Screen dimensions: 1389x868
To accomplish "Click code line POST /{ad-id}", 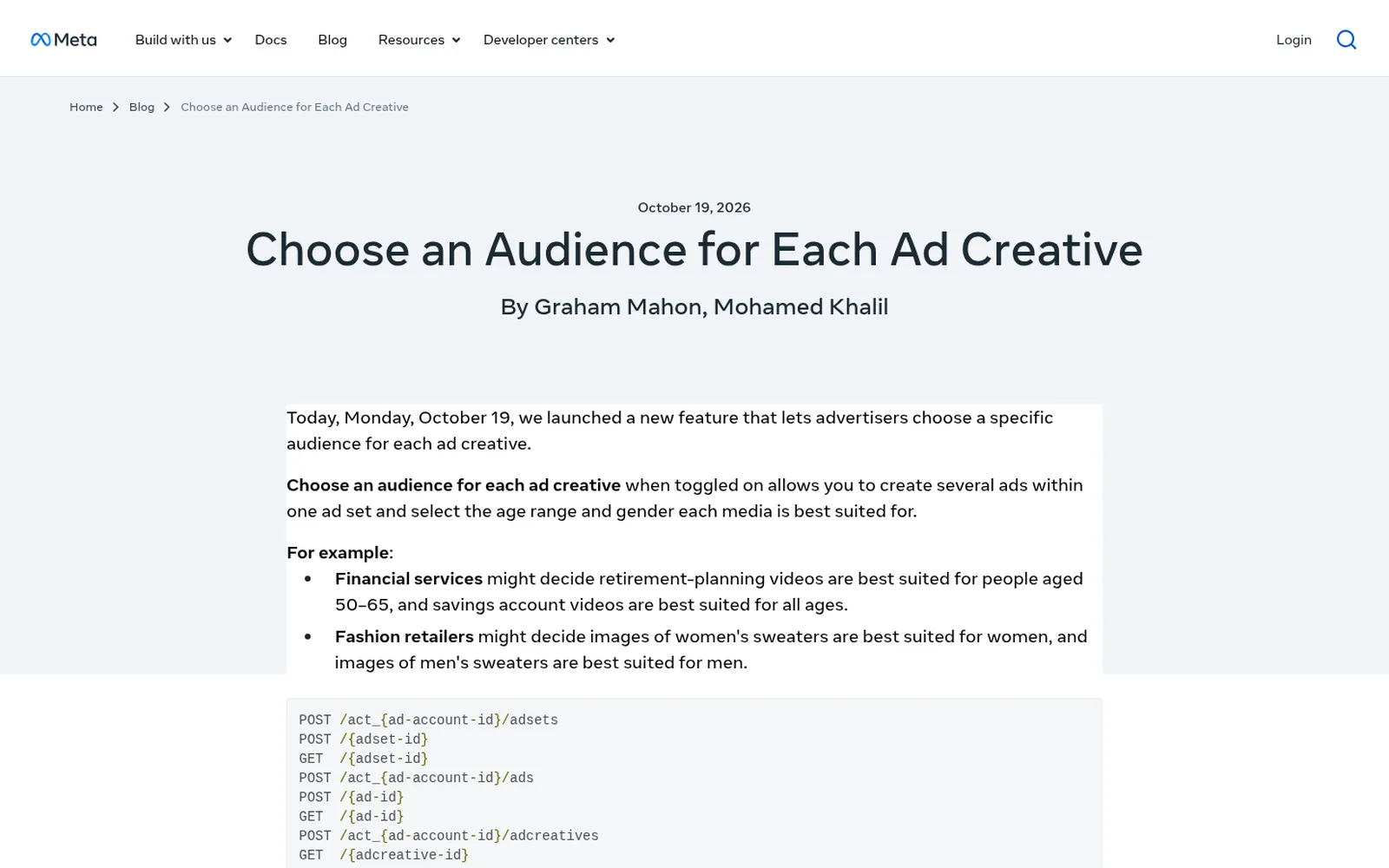I will [352, 798].
